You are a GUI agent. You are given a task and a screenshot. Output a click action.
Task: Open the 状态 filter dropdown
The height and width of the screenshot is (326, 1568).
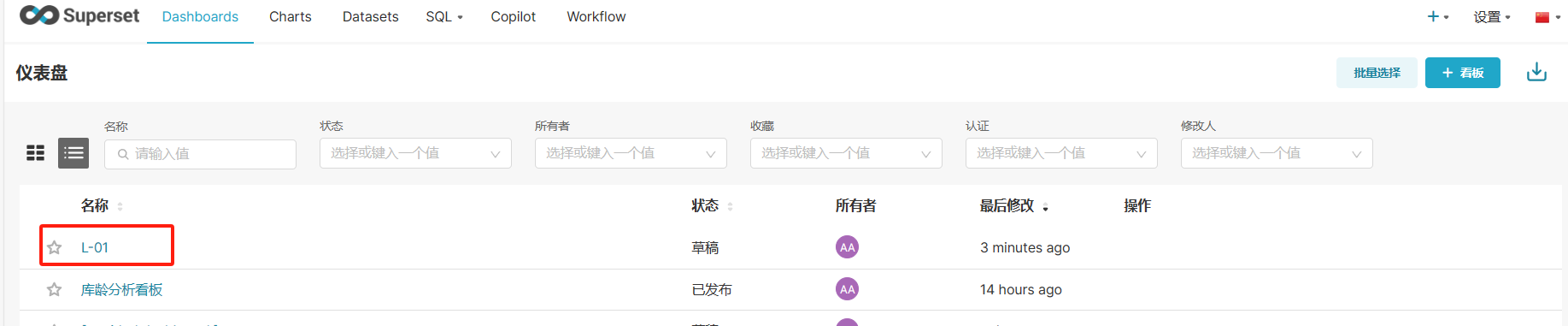(415, 153)
